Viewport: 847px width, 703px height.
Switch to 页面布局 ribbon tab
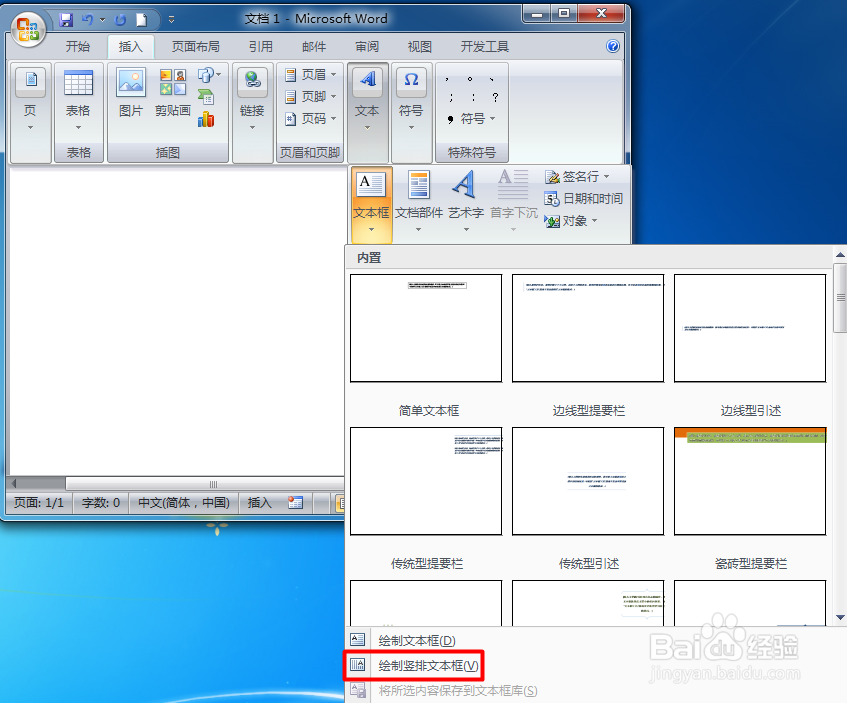196,46
